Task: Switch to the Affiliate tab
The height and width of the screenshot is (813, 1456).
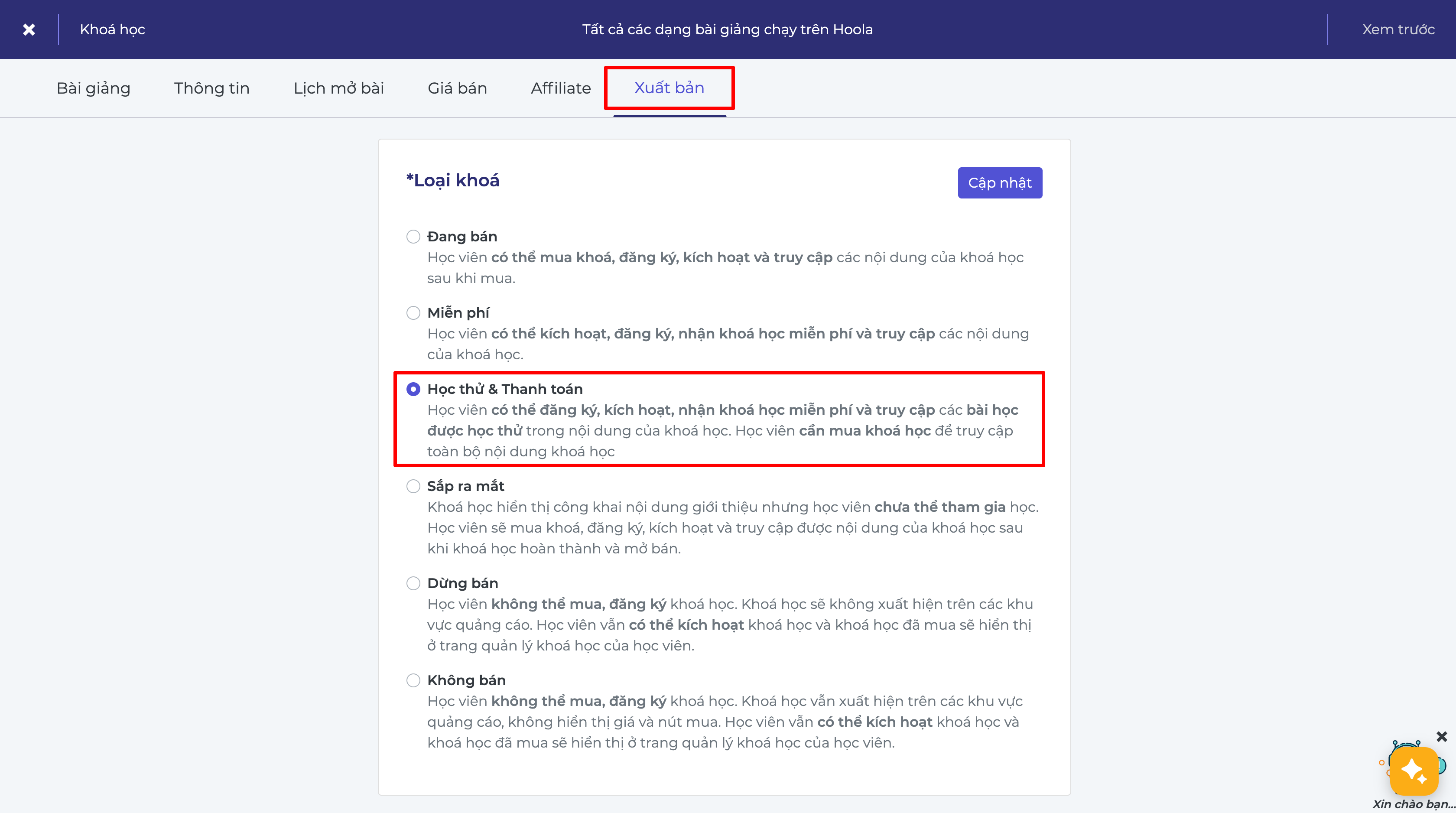Action: click(561, 88)
